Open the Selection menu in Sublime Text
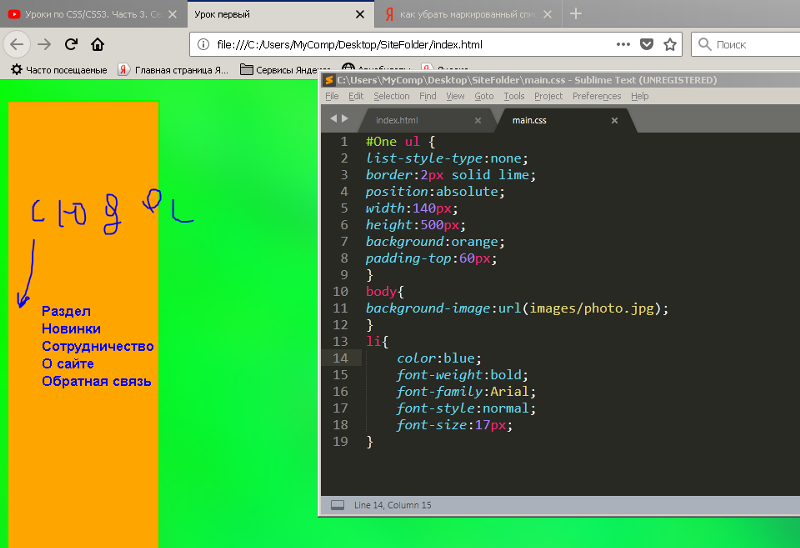The width and height of the screenshot is (800, 548). [391, 96]
